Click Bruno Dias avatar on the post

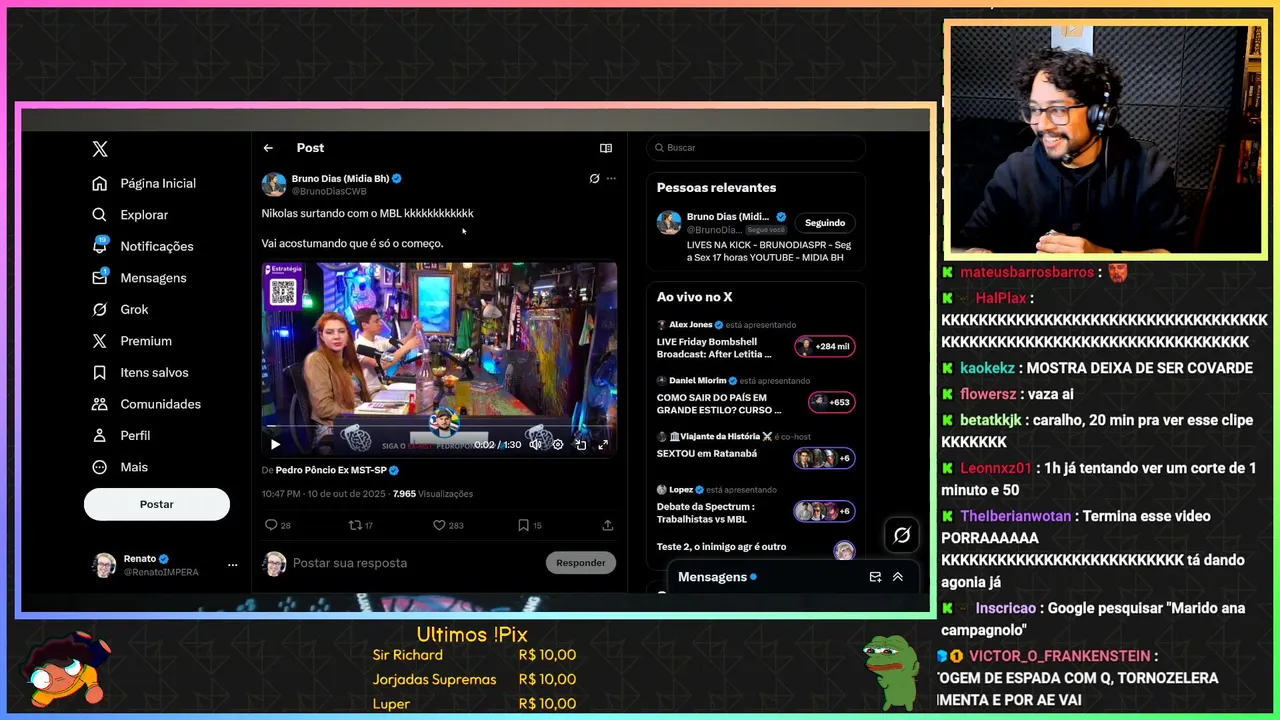tap(274, 185)
